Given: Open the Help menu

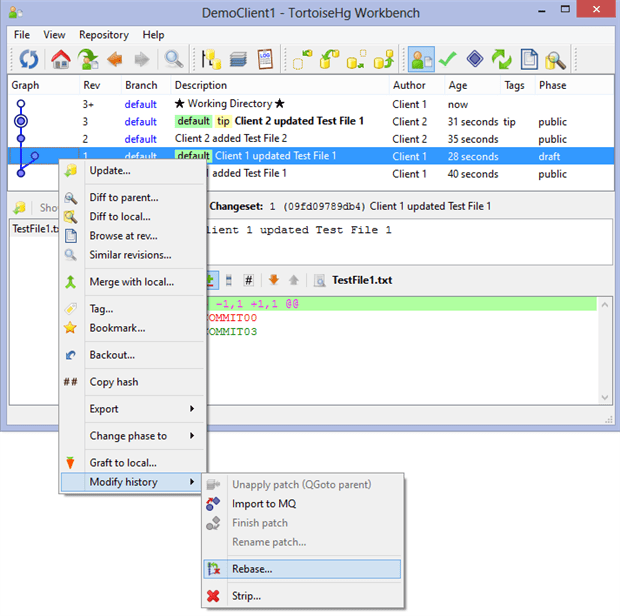Looking at the screenshot, I should click(153, 35).
